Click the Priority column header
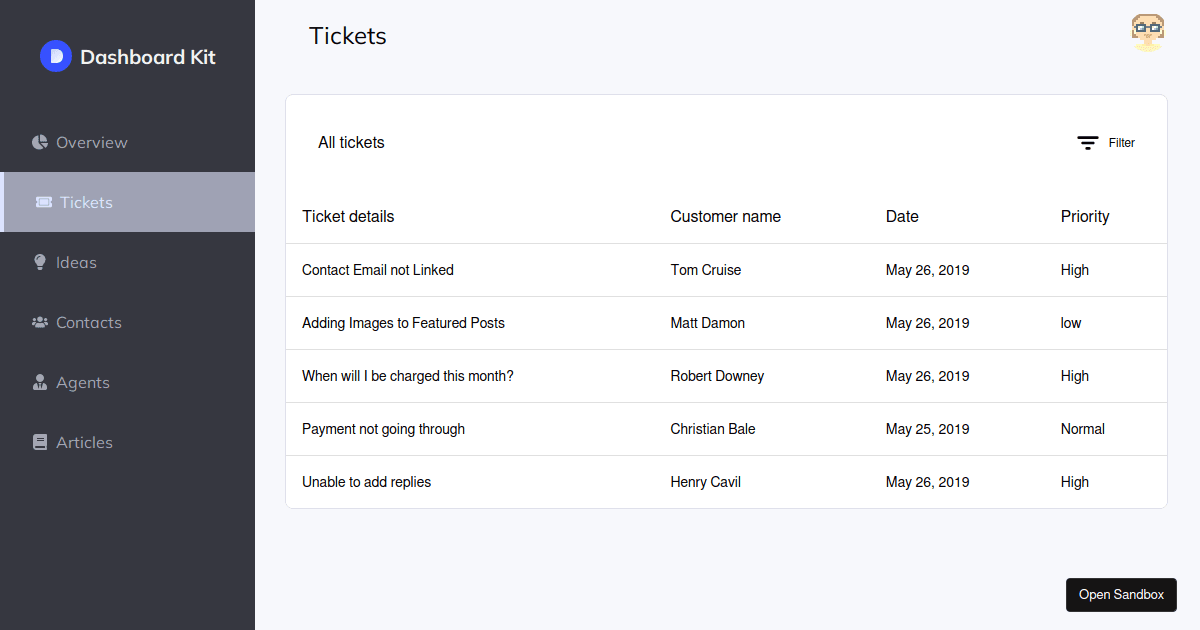The width and height of the screenshot is (1200, 630). point(1085,216)
